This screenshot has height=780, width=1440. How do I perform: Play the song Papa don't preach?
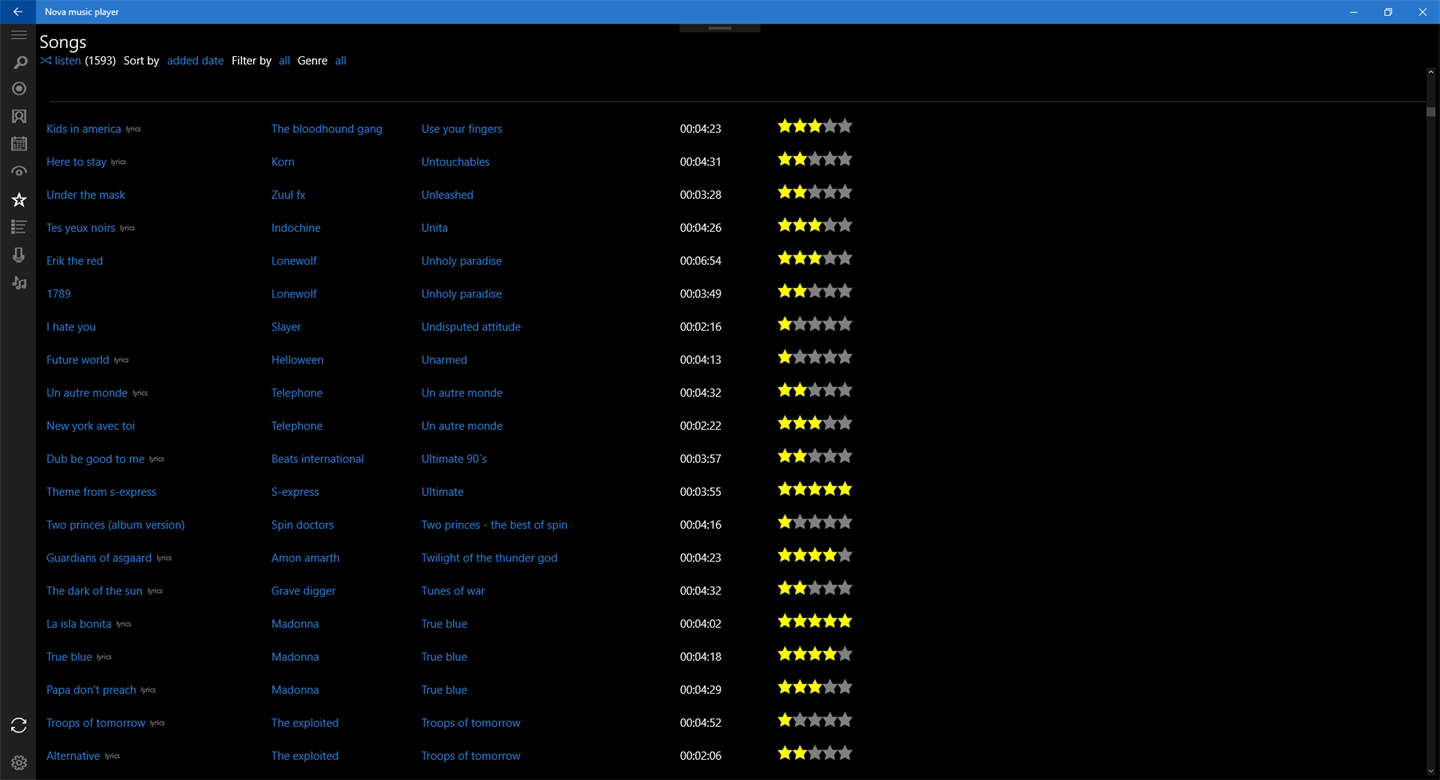click(91, 690)
